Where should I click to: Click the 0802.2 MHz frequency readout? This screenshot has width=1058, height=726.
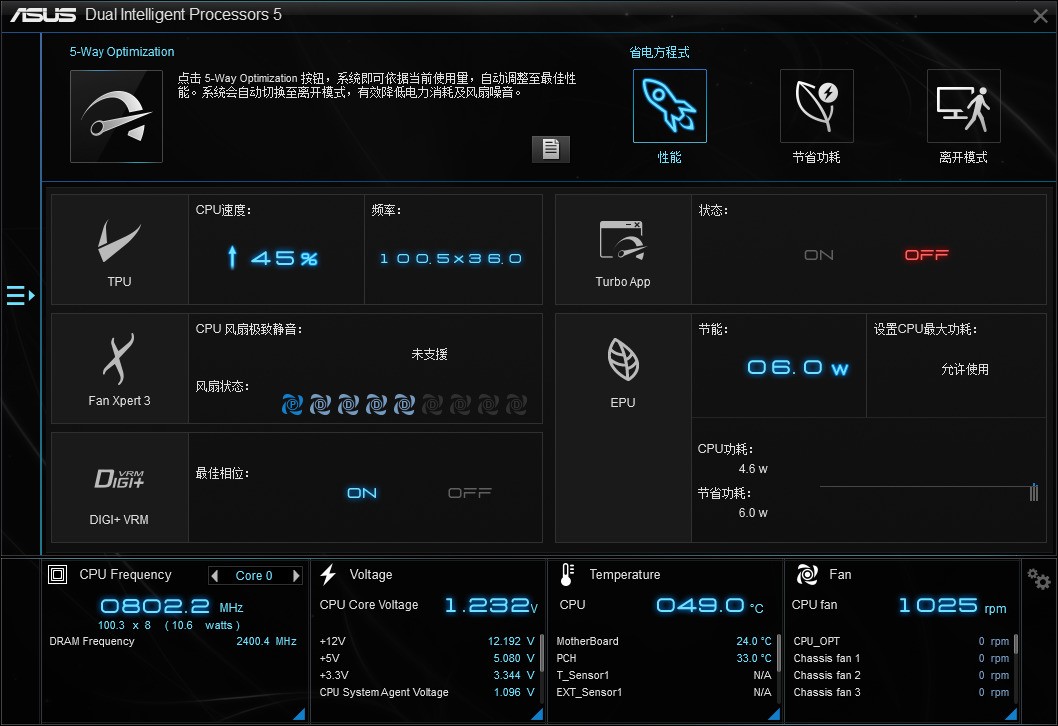172,606
